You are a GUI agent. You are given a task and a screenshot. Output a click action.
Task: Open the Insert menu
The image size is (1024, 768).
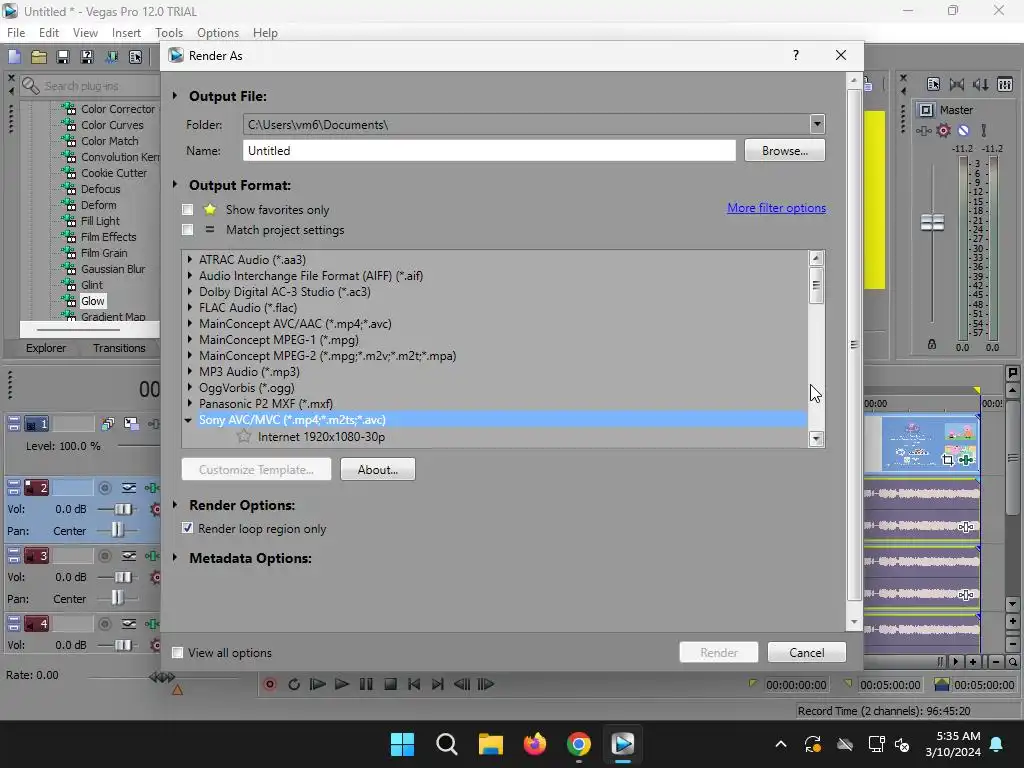point(126,33)
